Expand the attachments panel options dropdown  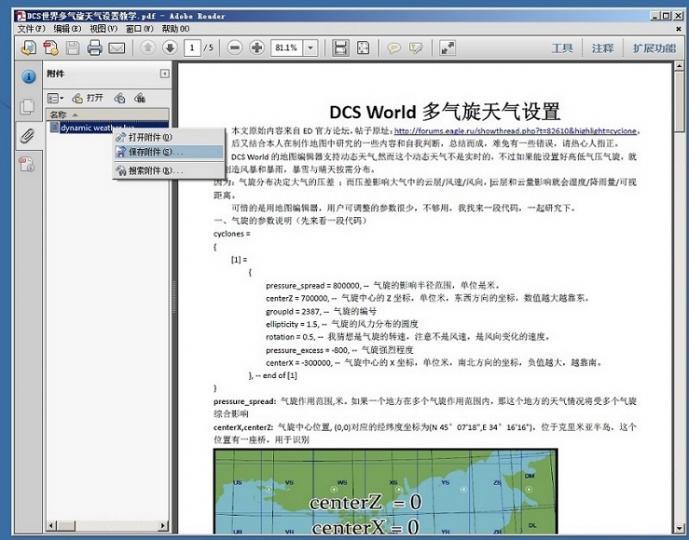(x=58, y=98)
